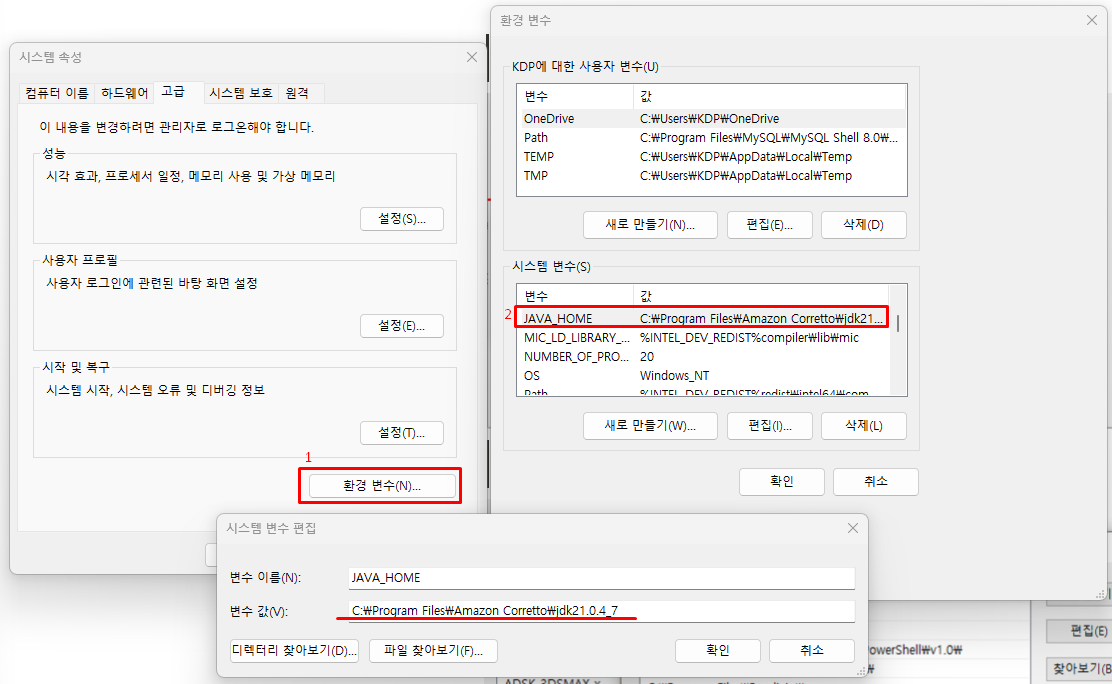
Task: Switch to the 하드웨어 tab
Action: (125, 93)
